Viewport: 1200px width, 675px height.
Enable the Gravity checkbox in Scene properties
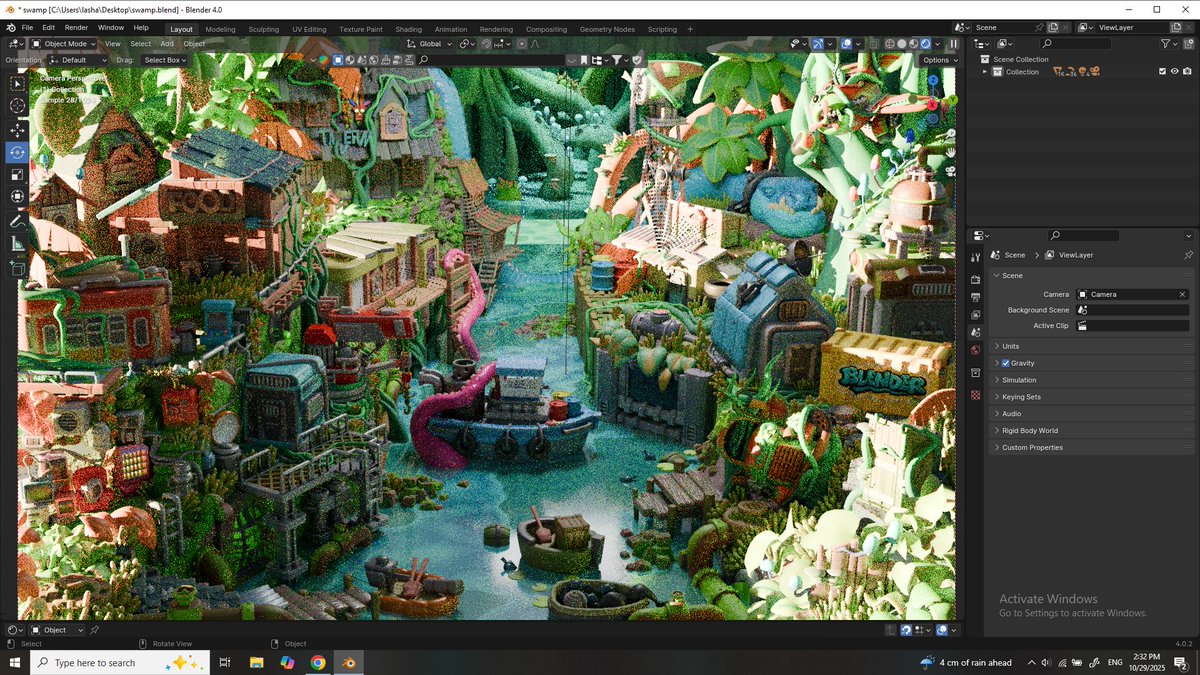point(1007,363)
